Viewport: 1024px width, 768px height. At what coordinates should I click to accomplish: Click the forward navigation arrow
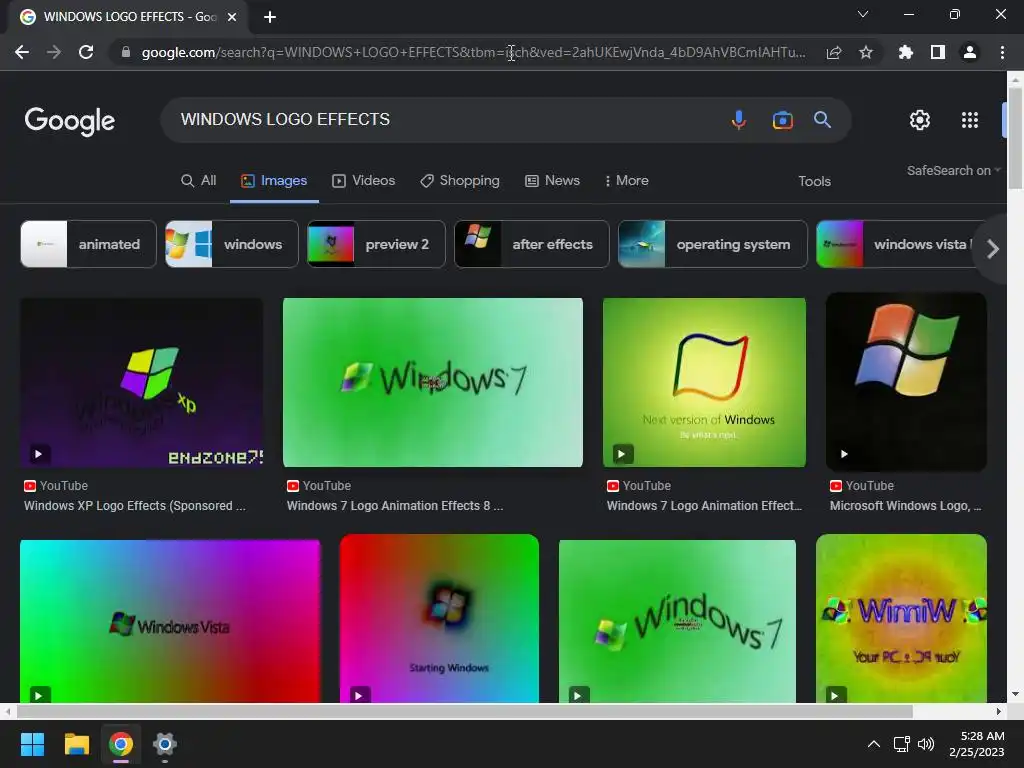[x=54, y=52]
